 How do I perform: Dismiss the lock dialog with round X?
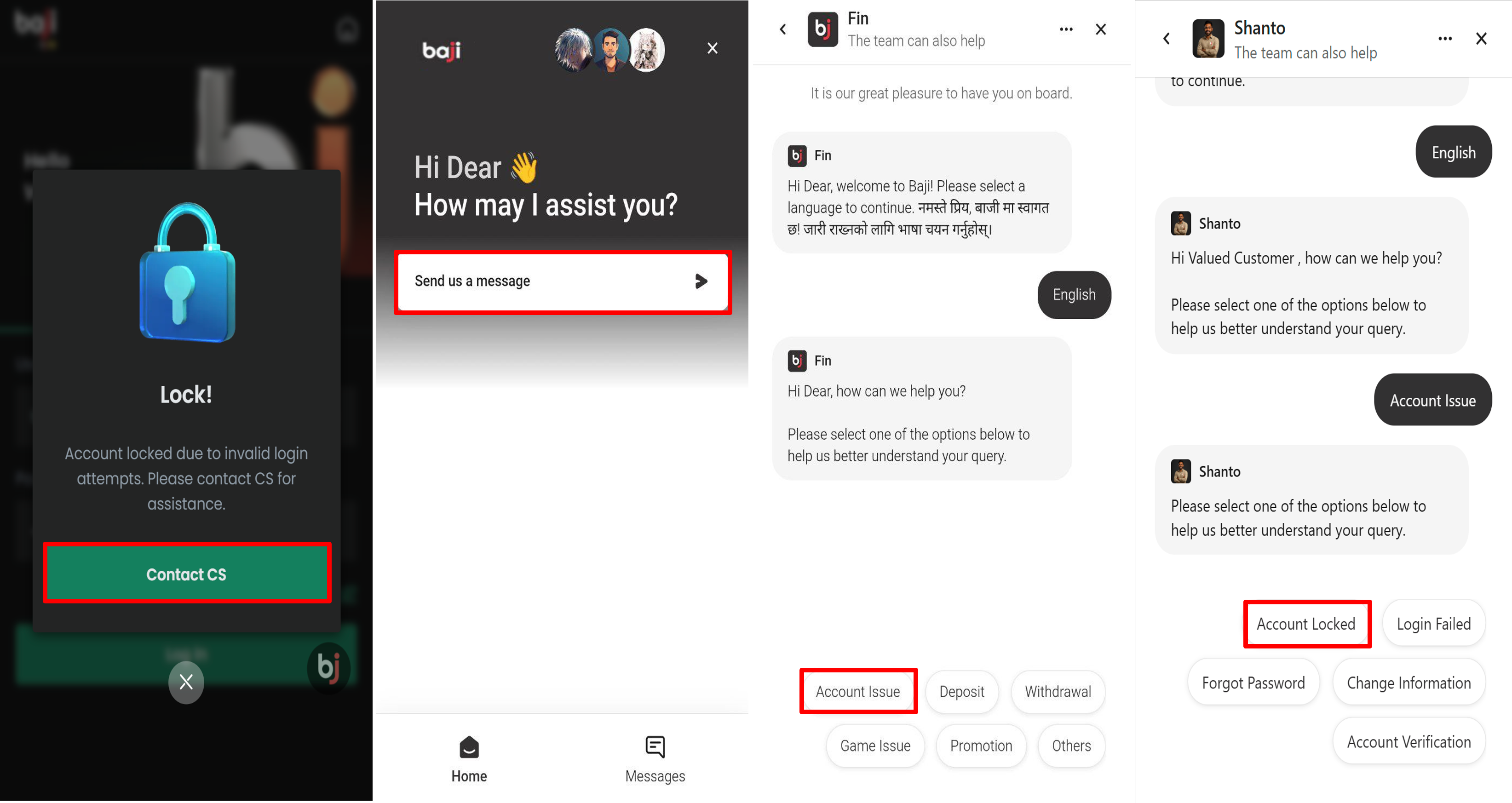[186, 682]
